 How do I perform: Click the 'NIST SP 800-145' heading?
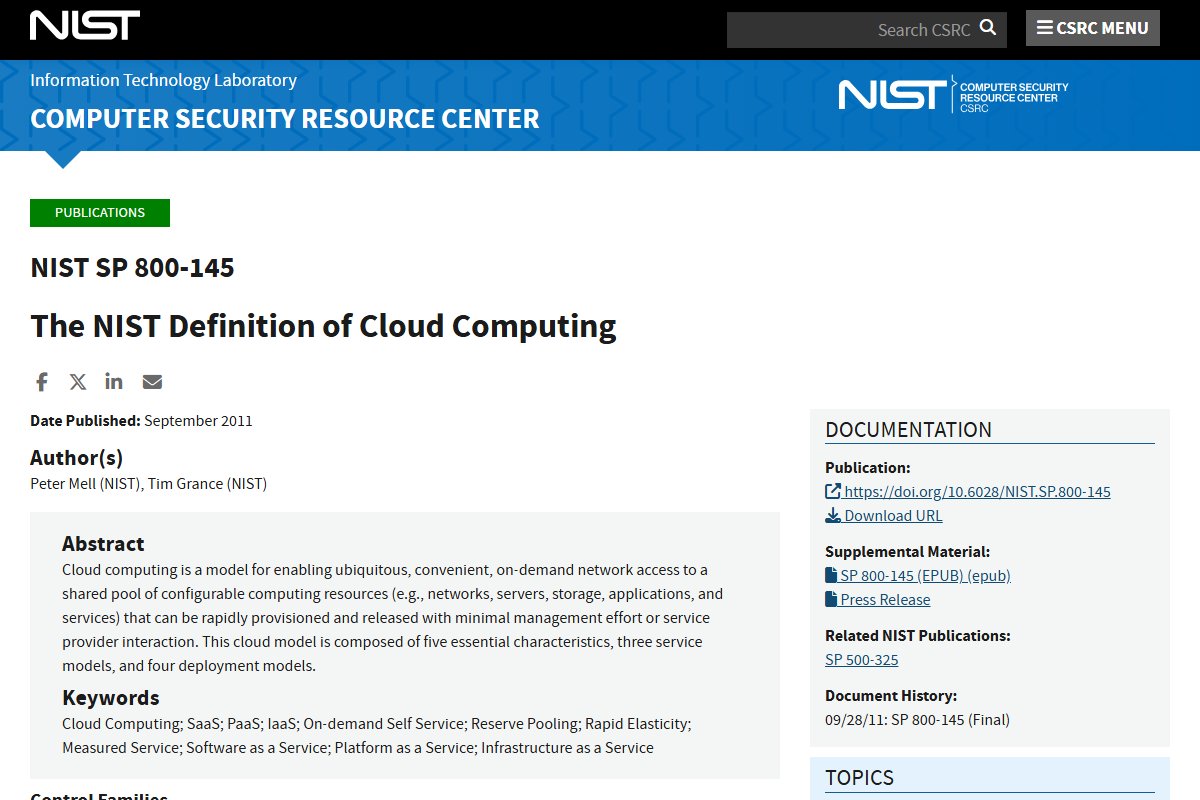click(132, 268)
